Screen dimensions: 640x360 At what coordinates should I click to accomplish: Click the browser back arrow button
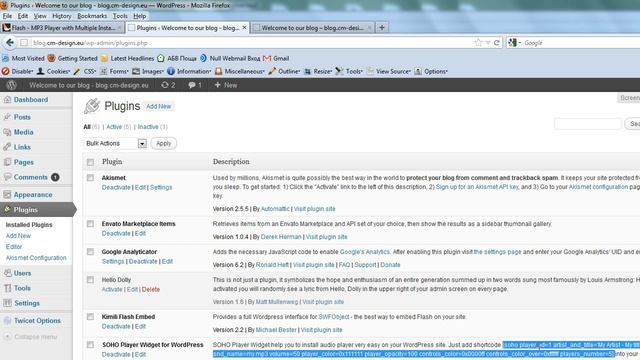(x=10, y=42)
